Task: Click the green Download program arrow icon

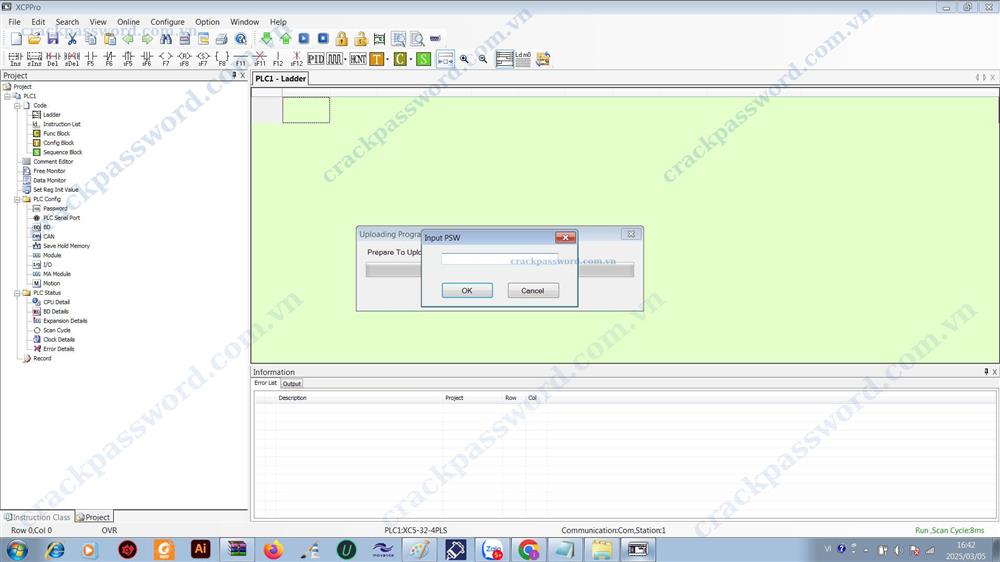Action: point(267,39)
